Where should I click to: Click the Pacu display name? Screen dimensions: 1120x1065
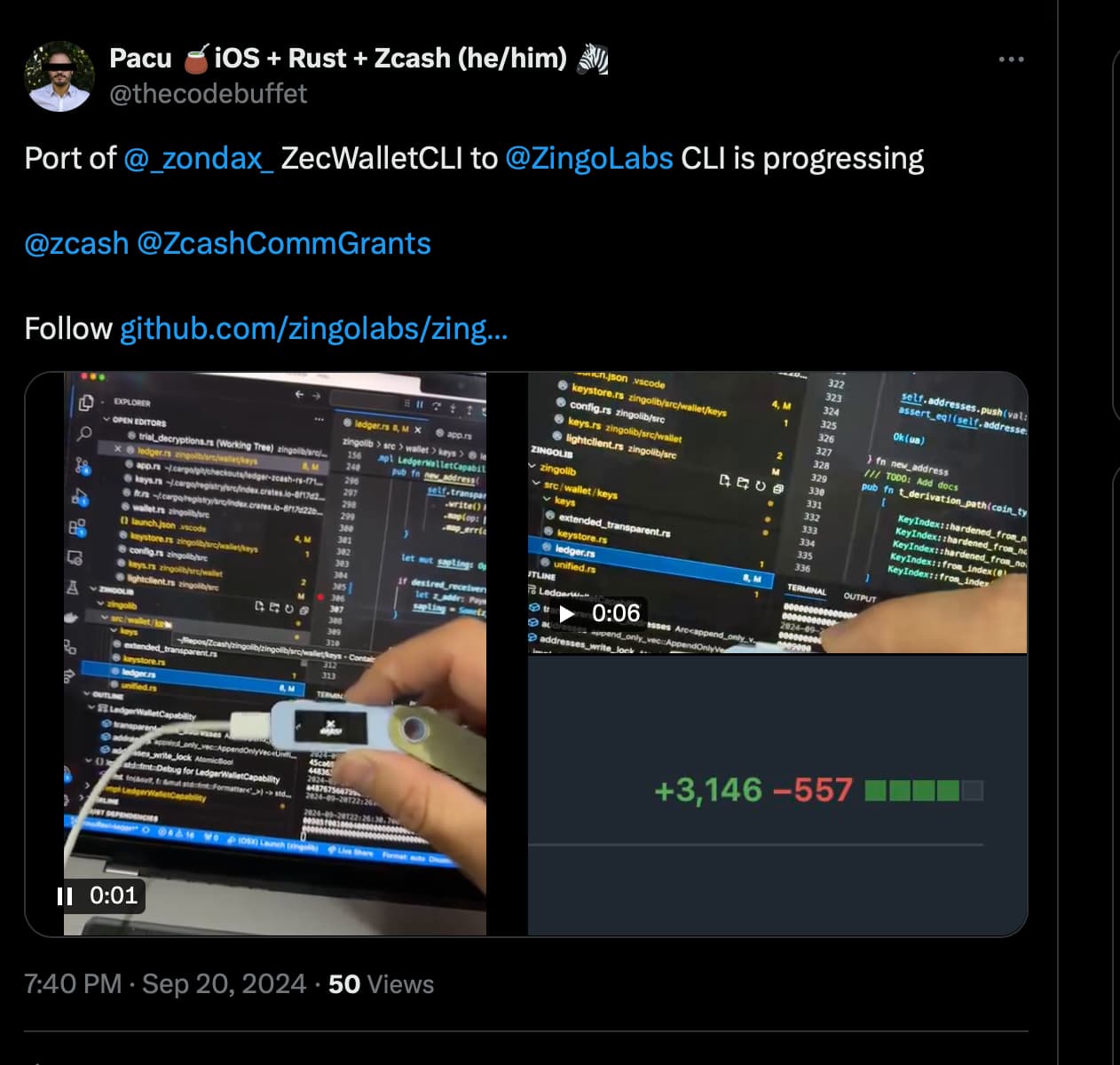[x=140, y=59]
